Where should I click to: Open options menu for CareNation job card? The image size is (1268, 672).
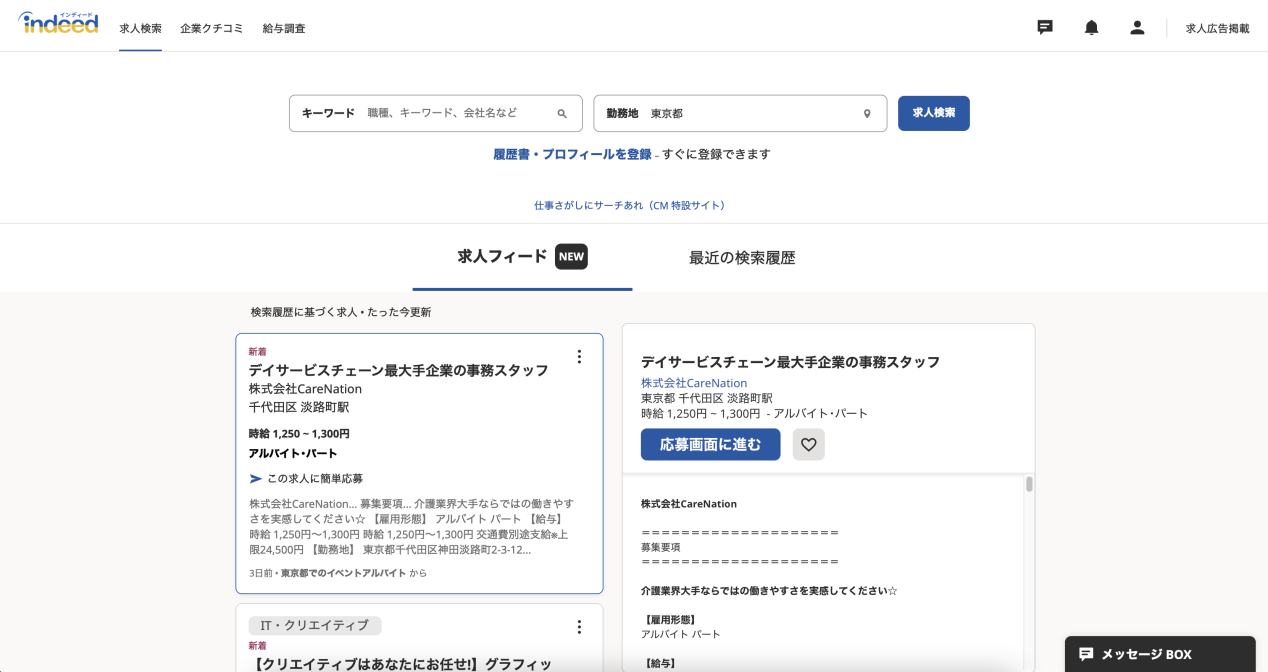579,357
